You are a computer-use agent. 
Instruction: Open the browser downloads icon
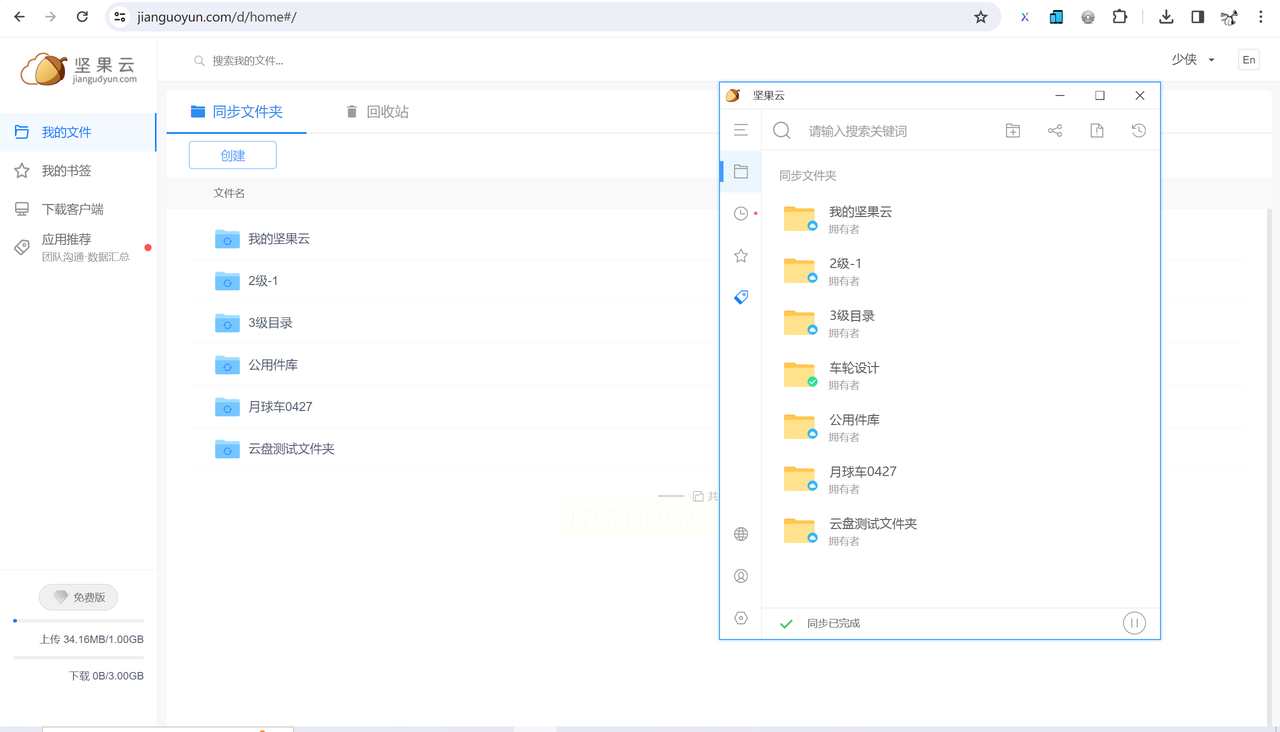click(x=1166, y=17)
